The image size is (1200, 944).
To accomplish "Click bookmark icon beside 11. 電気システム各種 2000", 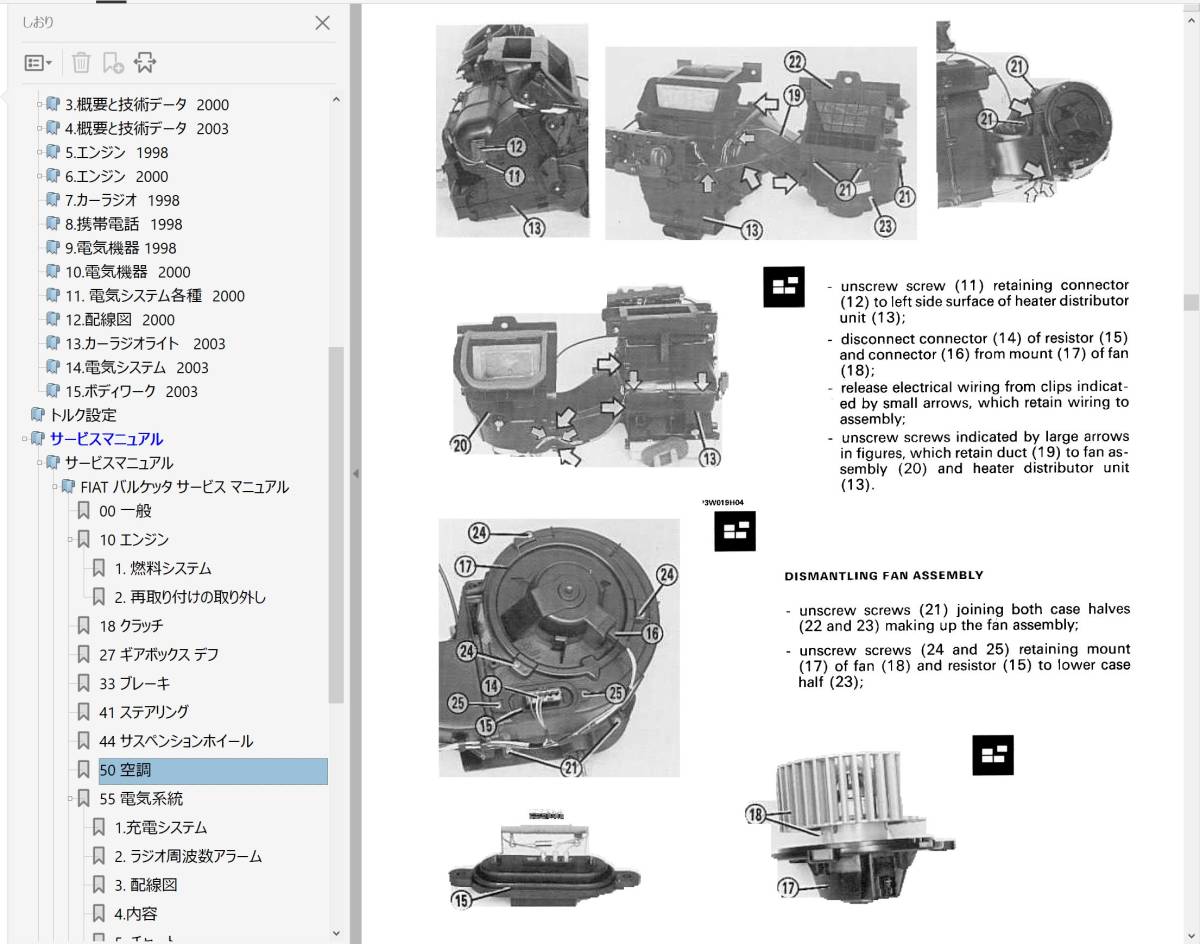I will click(53, 295).
